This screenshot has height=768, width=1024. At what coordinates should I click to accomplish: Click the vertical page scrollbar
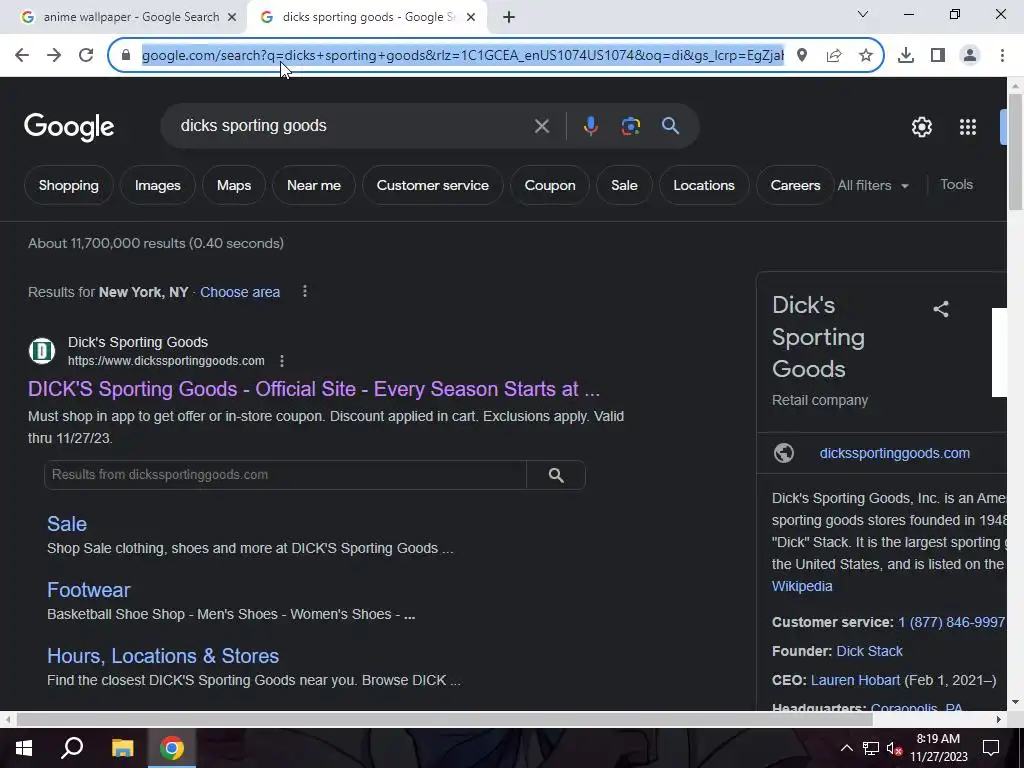[1016, 152]
